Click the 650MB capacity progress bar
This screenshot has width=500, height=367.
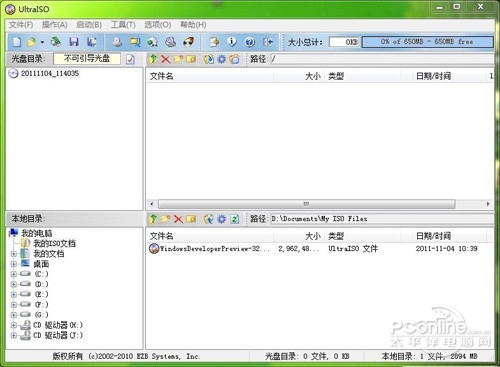pyautogui.click(x=427, y=42)
